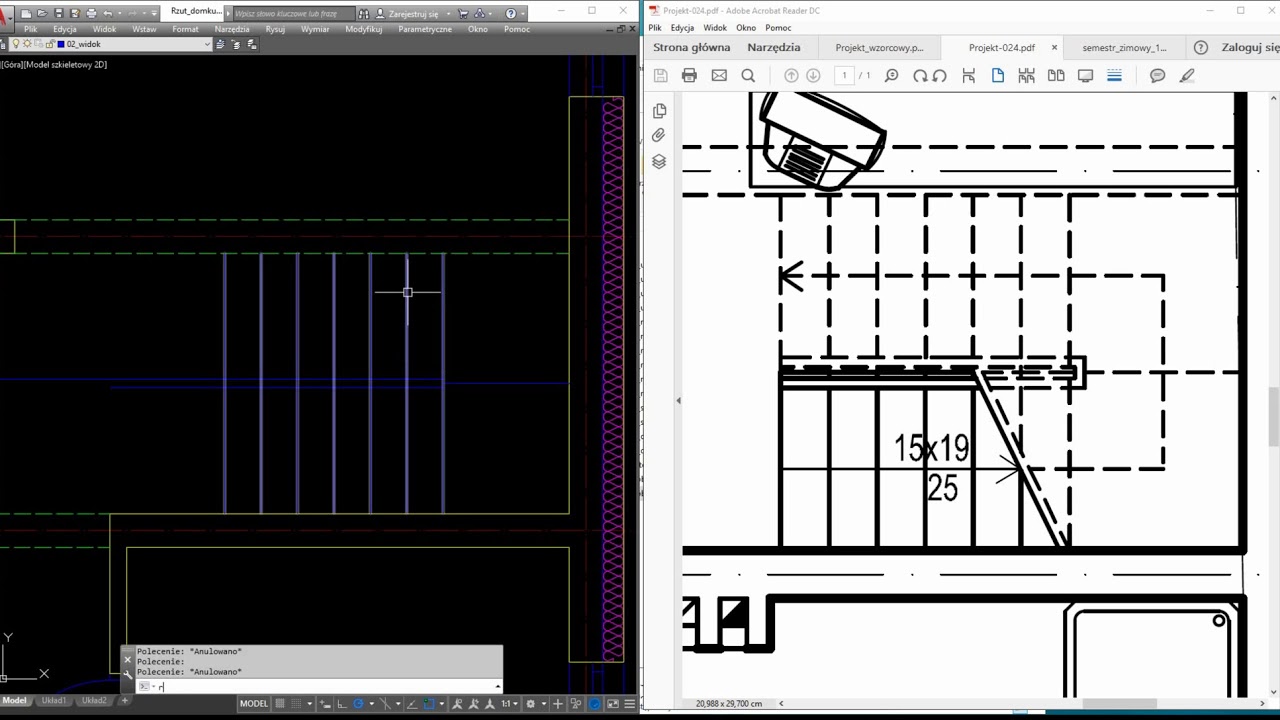Open workspace switching gear in status bar
The height and width of the screenshot is (720, 1280).
point(531,704)
